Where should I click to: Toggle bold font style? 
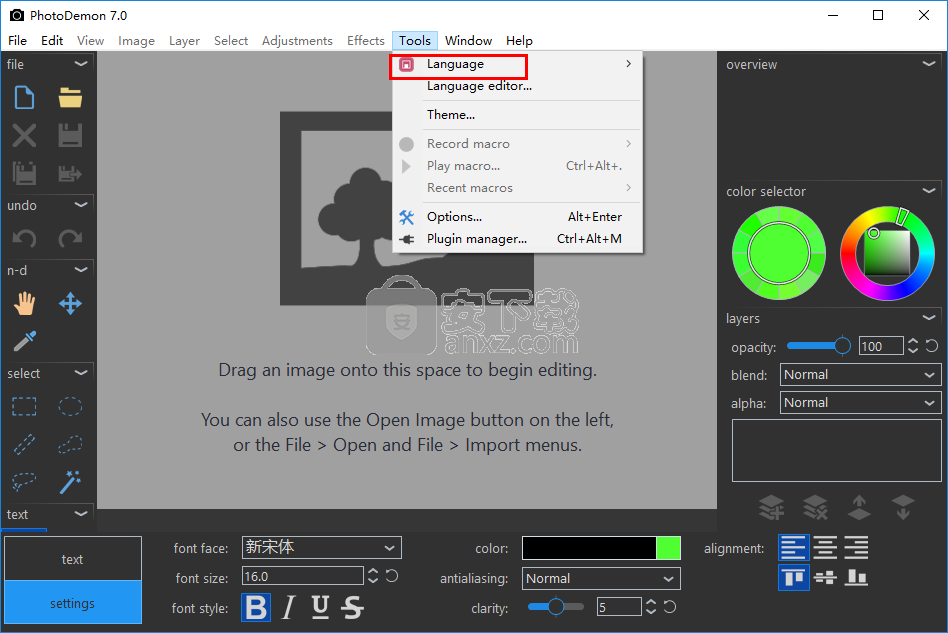[256, 607]
